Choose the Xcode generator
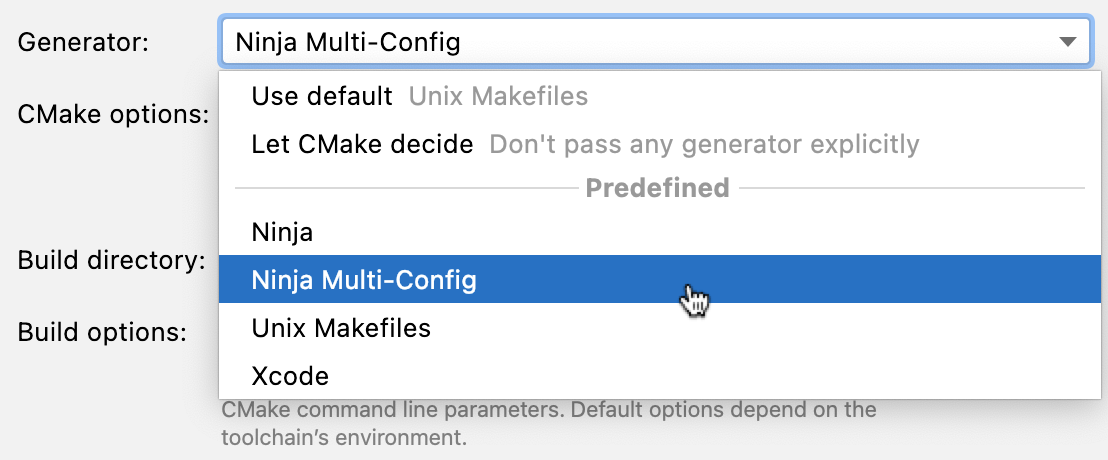This screenshot has height=460, width=1108. tap(290, 376)
